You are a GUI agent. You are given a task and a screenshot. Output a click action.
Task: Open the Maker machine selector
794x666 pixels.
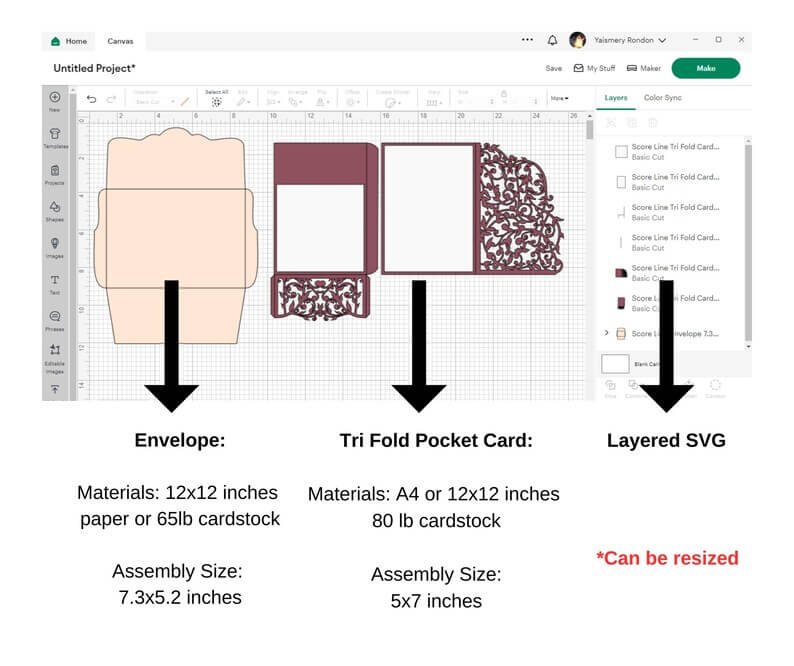pyautogui.click(x=644, y=68)
